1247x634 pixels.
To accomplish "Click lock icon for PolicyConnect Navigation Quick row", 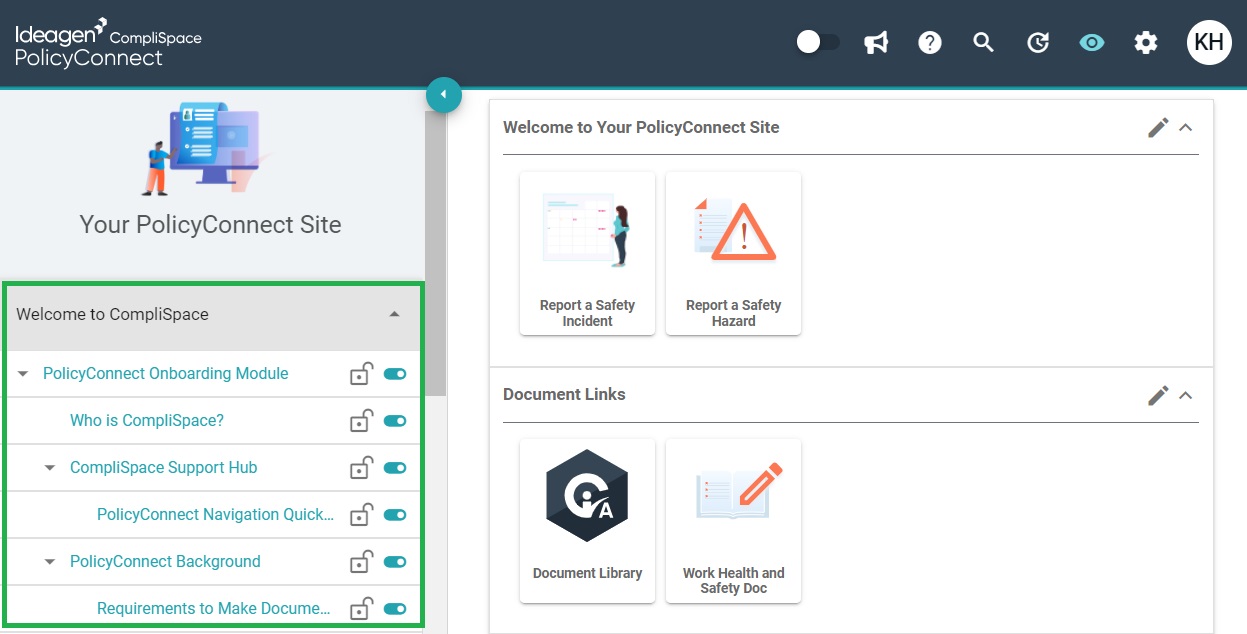I will click(x=361, y=514).
